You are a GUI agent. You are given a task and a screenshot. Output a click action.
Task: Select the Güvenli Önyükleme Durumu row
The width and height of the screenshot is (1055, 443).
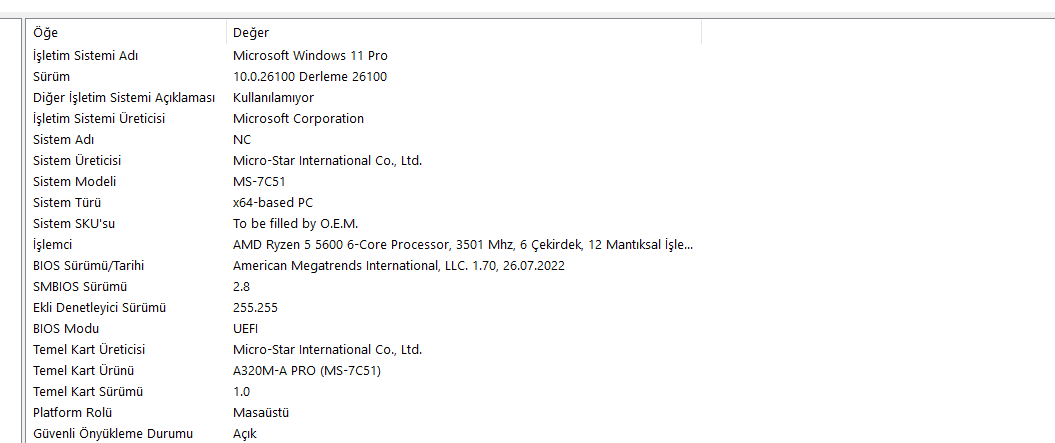click(x=112, y=433)
